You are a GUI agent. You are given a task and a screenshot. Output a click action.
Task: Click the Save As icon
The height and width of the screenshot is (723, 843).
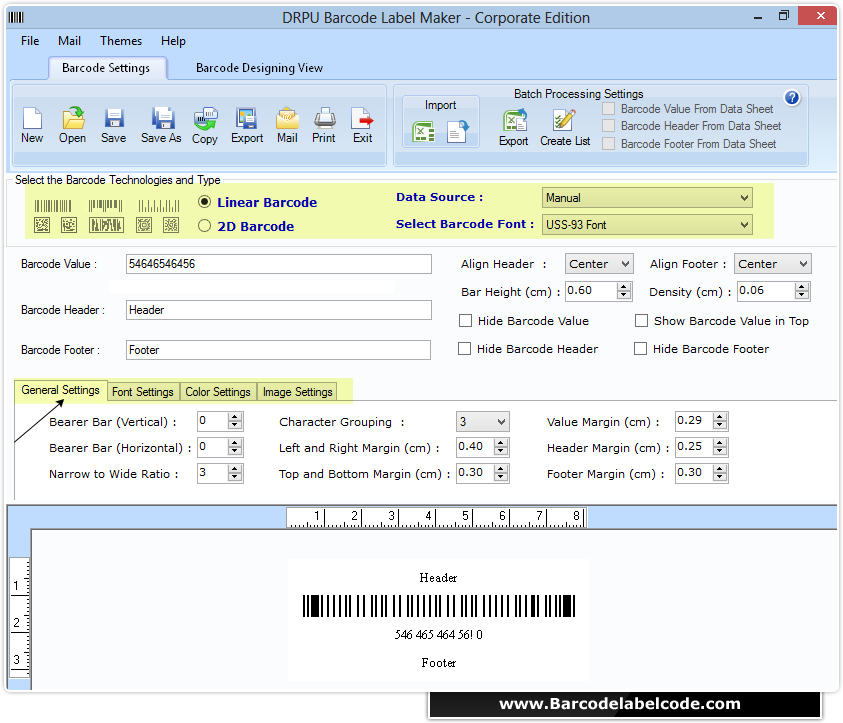pyautogui.click(x=162, y=118)
